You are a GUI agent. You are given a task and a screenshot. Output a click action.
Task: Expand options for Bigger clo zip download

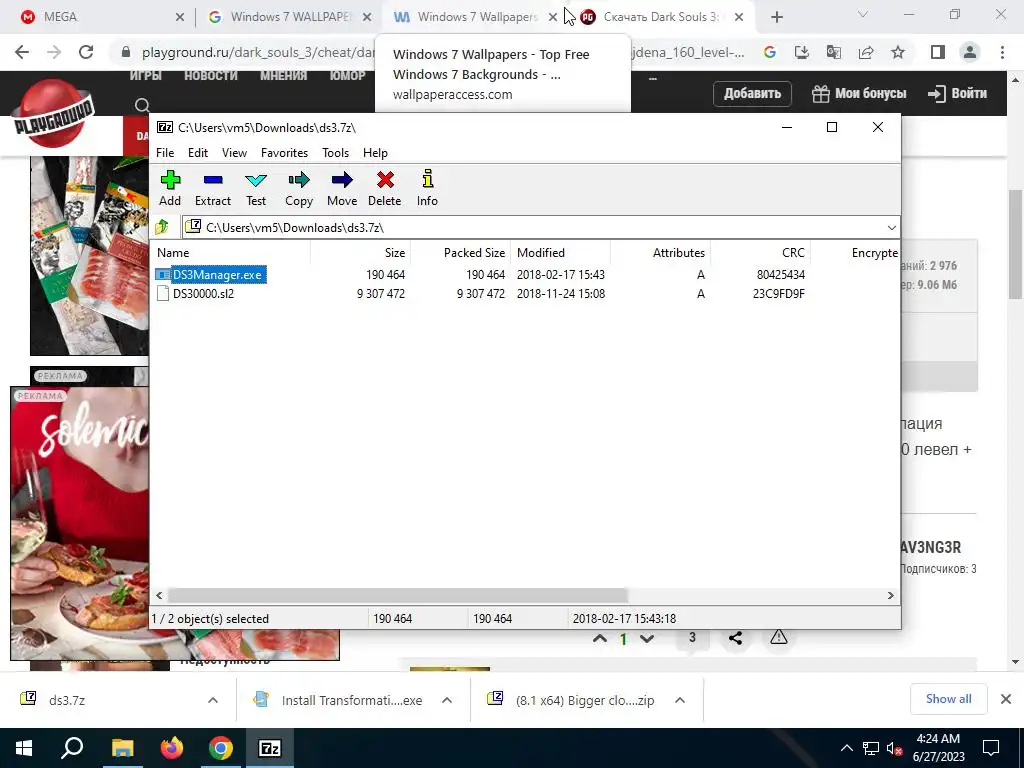pyautogui.click(x=680, y=700)
